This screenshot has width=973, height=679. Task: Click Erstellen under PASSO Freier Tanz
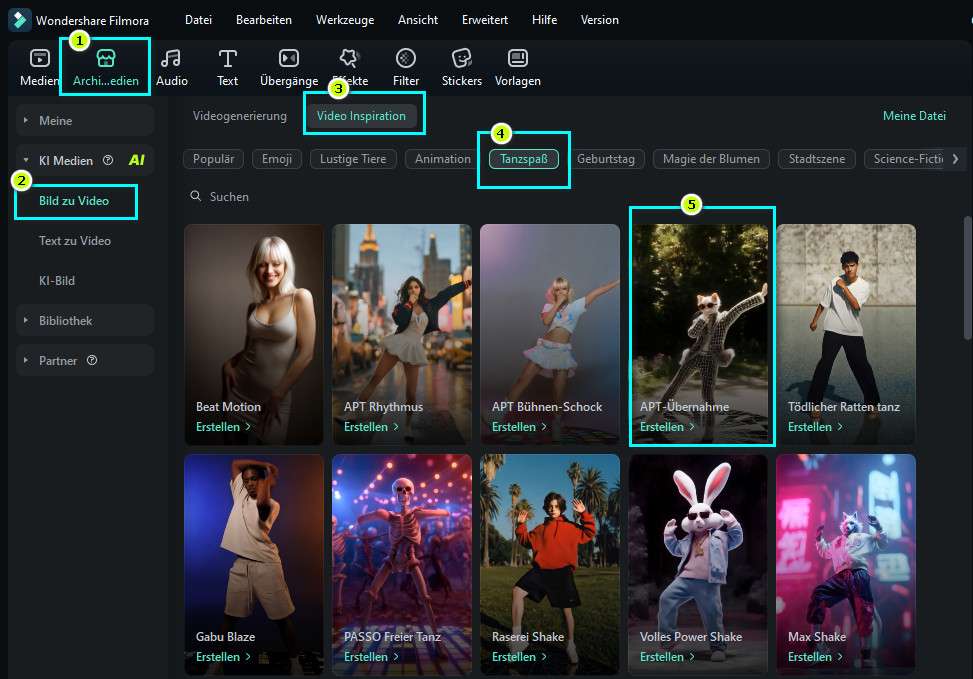[371, 657]
